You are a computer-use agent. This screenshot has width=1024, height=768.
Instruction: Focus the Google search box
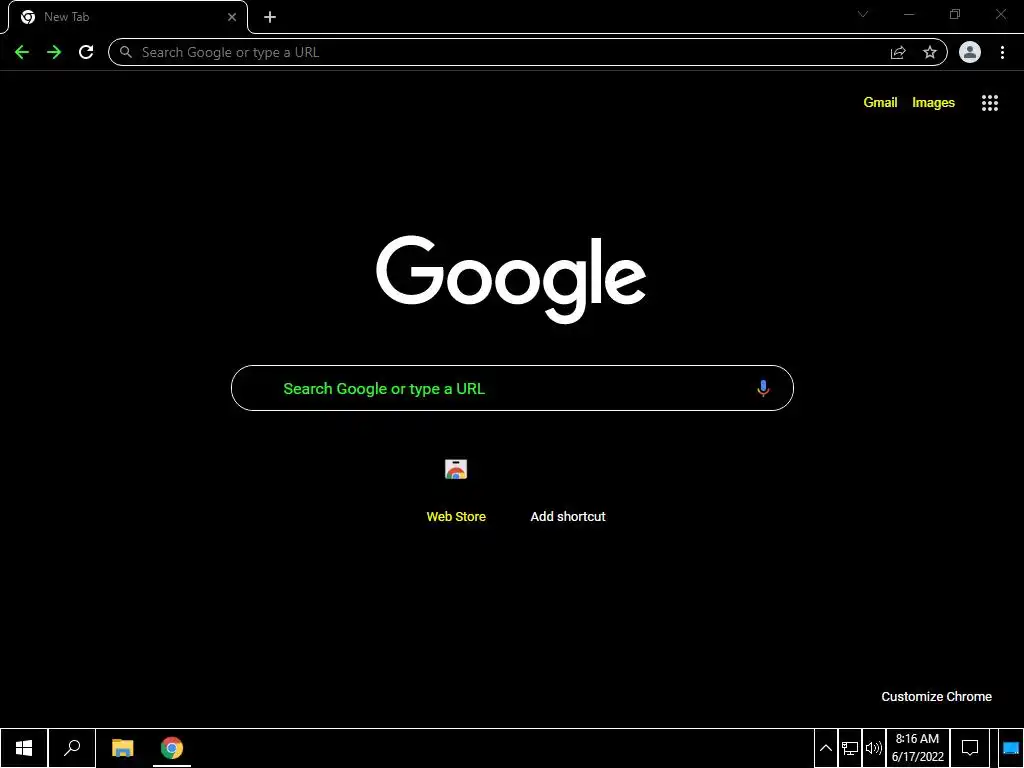(x=512, y=388)
